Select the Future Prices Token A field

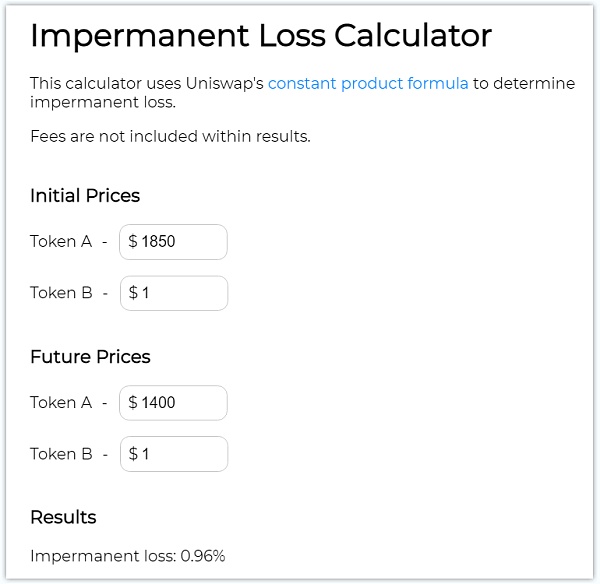point(180,403)
